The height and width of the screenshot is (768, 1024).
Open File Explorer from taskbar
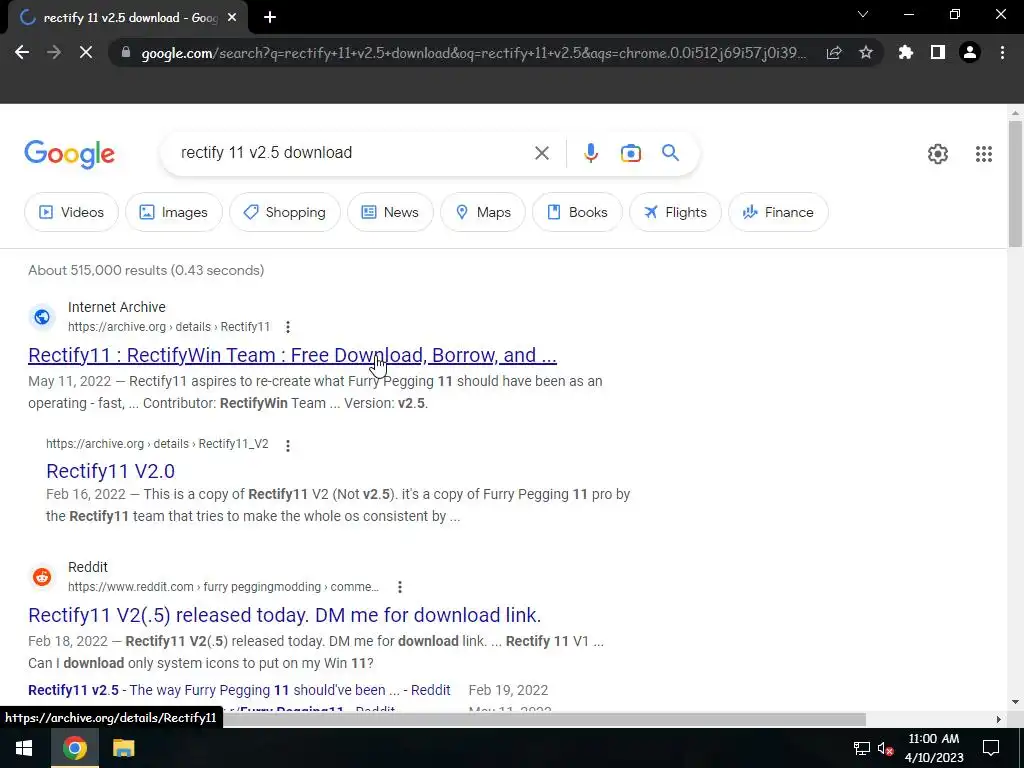pos(123,748)
